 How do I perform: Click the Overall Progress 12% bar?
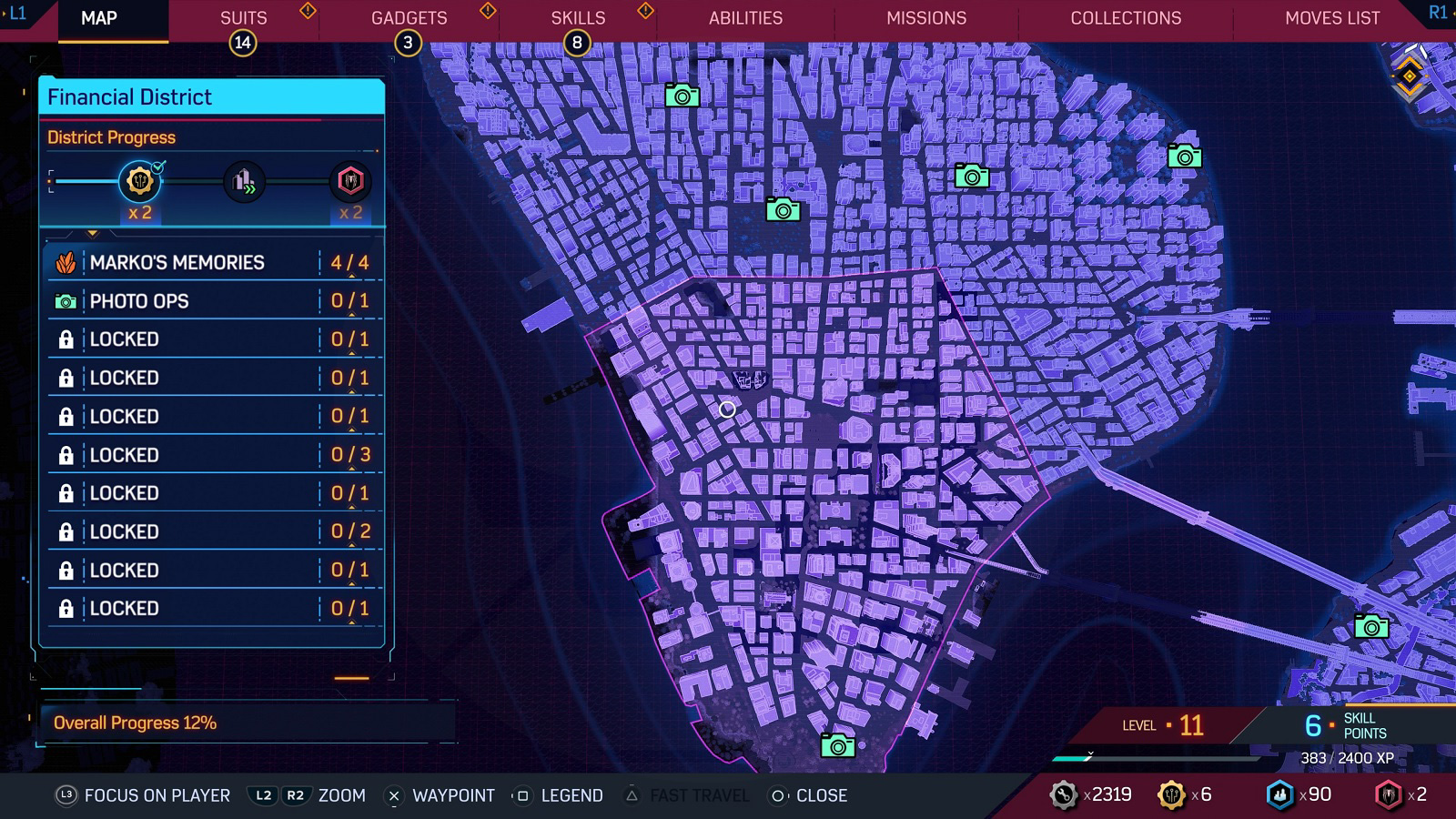point(246,723)
